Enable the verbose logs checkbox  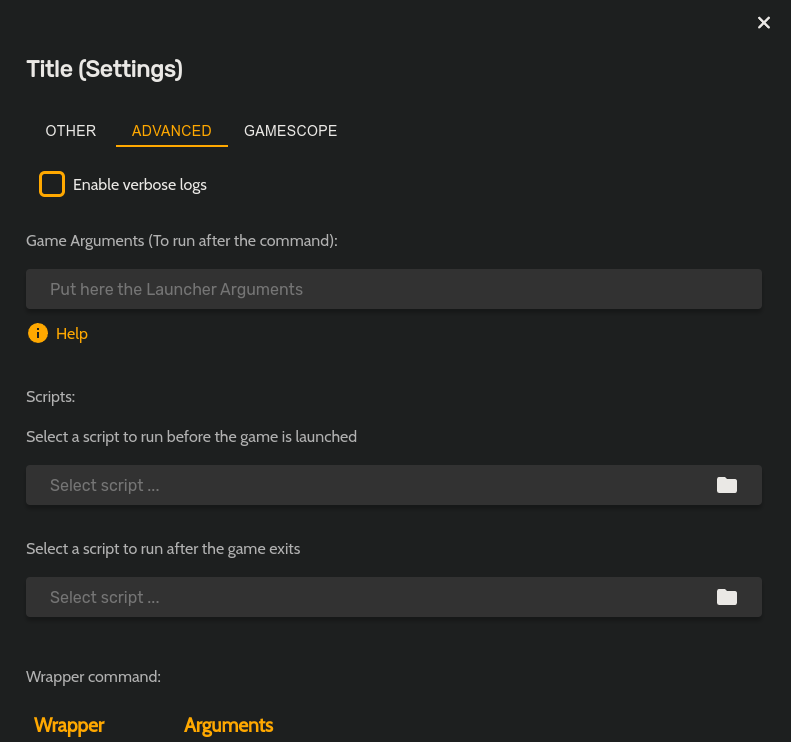(x=52, y=184)
